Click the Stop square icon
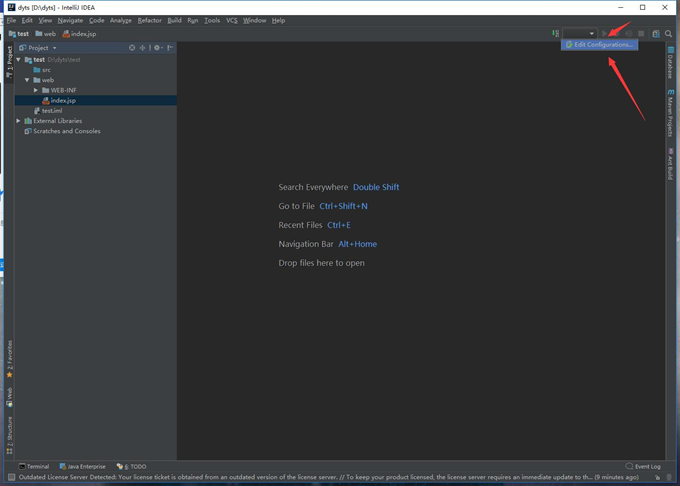Image resolution: width=680 pixels, height=486 pixels. coord(641,33)
